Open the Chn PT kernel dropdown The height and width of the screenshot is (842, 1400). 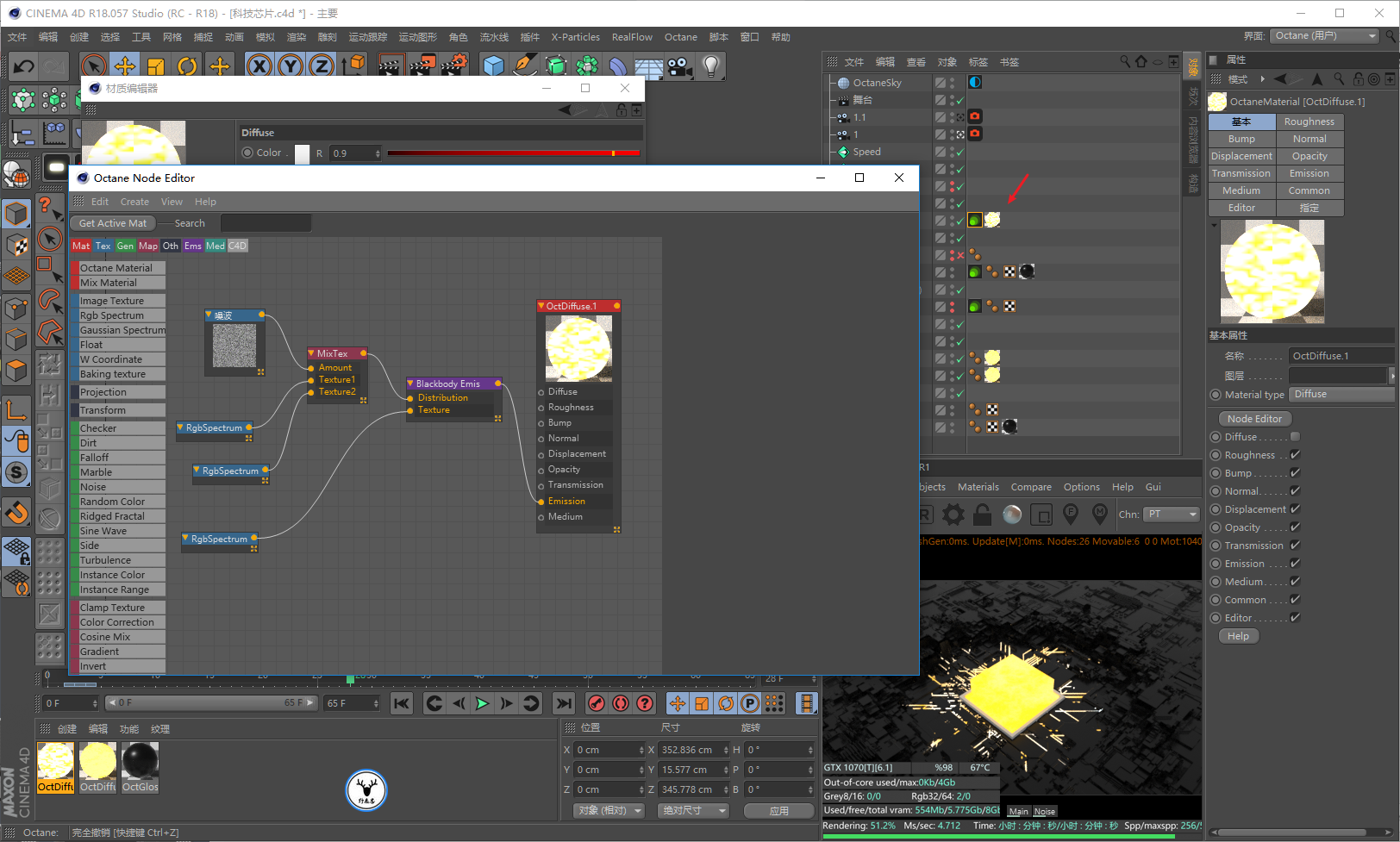coord(1172,515)
